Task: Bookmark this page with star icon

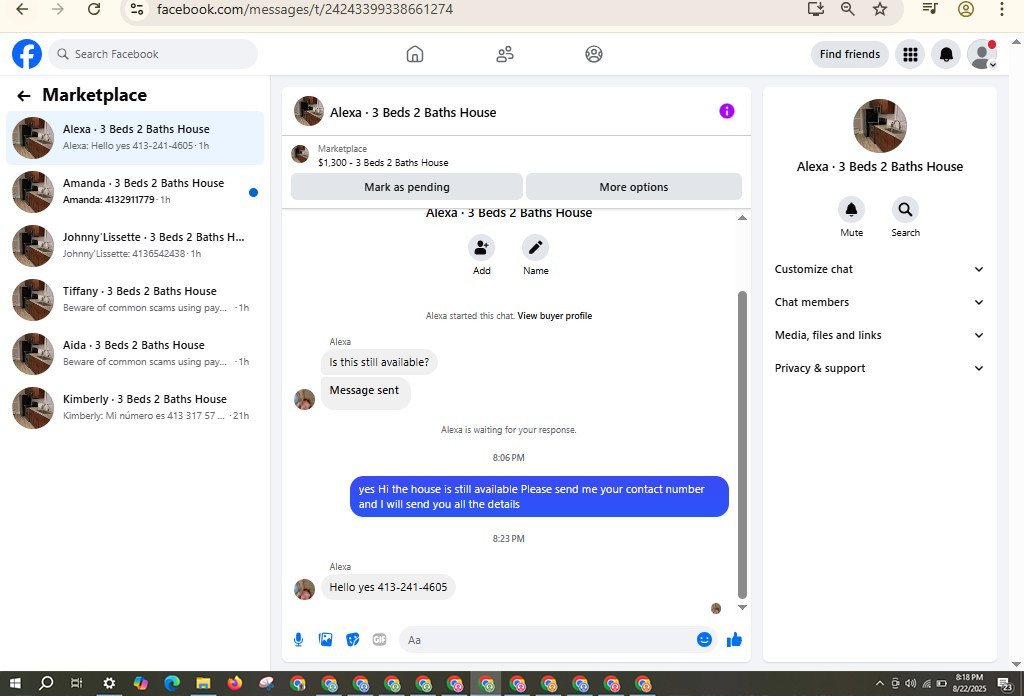Action: (880, 9)
